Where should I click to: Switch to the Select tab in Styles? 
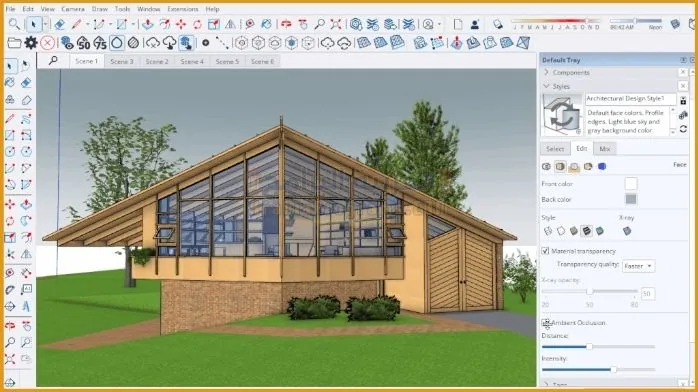click(x=555, y=149)
